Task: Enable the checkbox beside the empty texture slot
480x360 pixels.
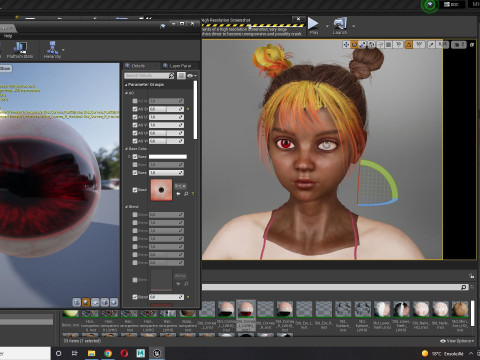Action: coord(135,280)
